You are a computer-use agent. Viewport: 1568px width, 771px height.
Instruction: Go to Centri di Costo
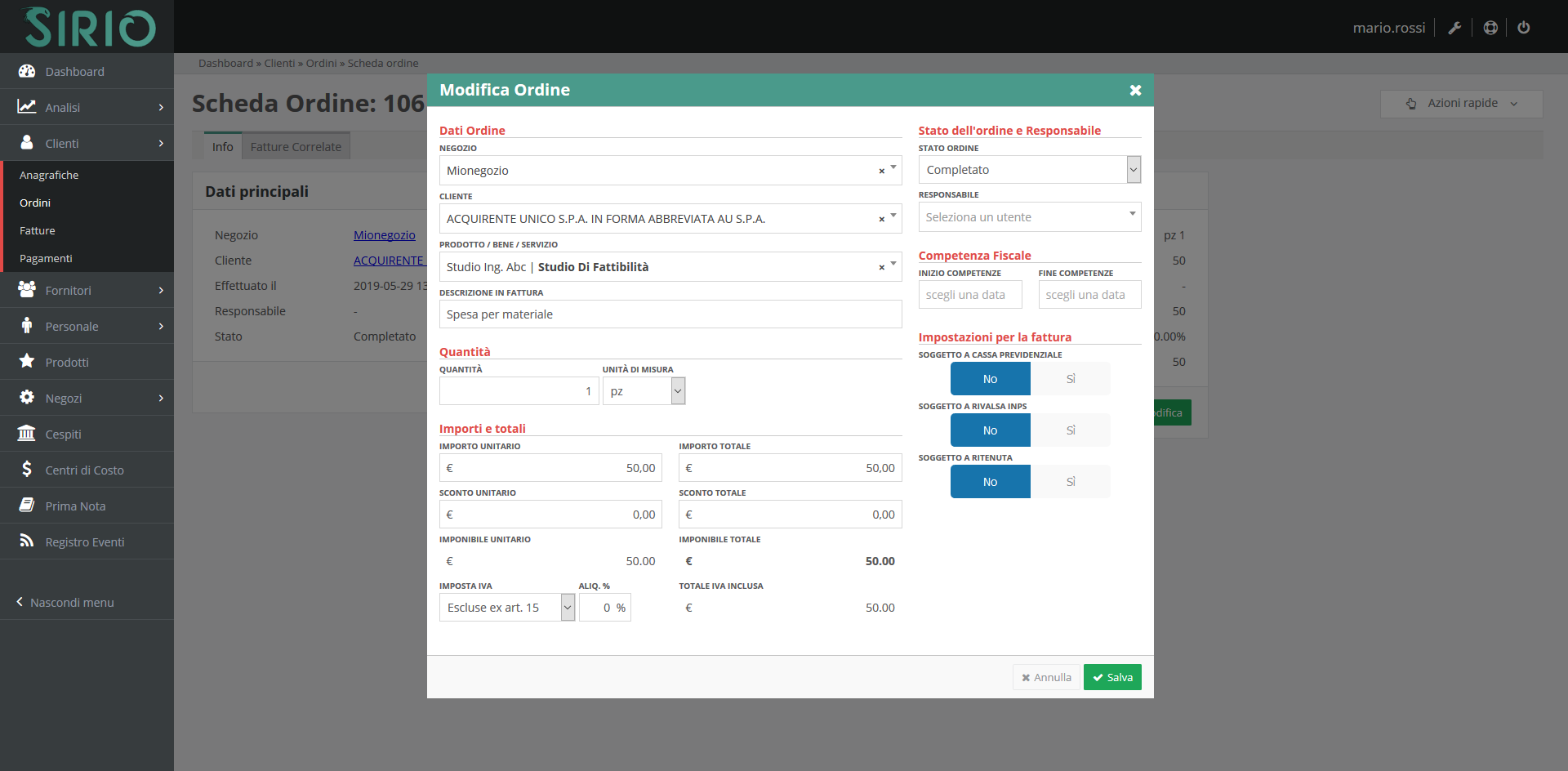[x=84, y=470]
